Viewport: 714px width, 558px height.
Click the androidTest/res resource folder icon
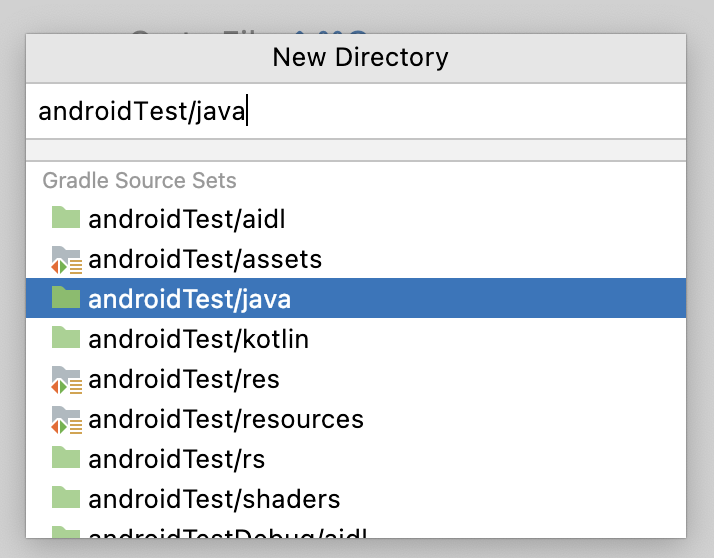click(x=66, y=379)
